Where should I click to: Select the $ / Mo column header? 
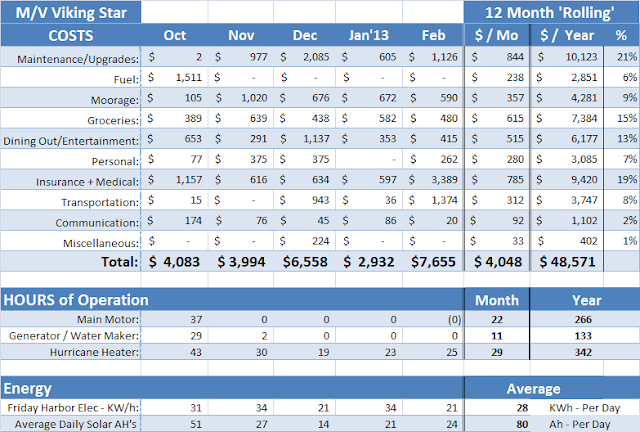pos(497,36)
